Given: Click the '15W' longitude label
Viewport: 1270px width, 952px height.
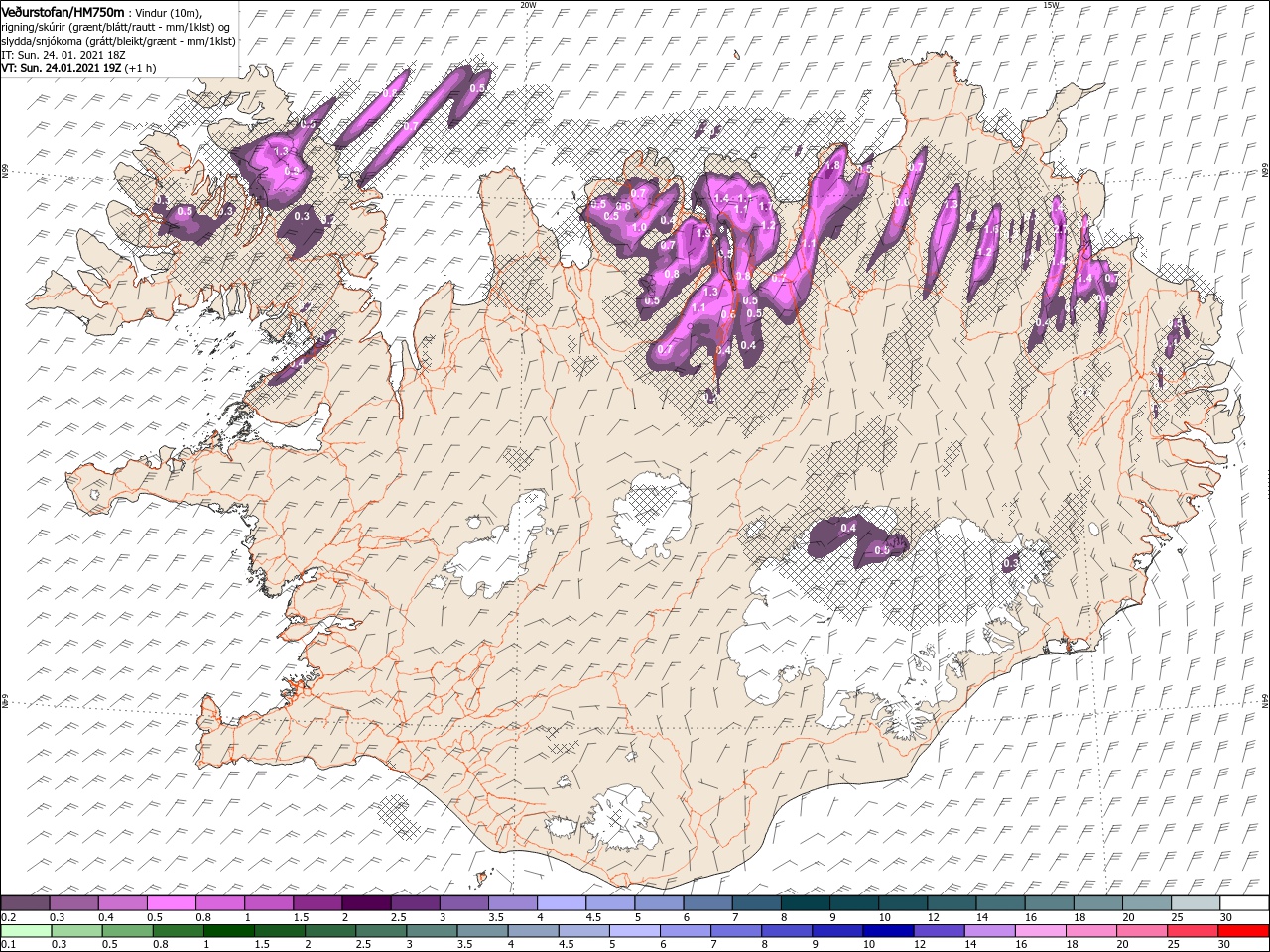Looking at the screenshot, I should 1052,5.
